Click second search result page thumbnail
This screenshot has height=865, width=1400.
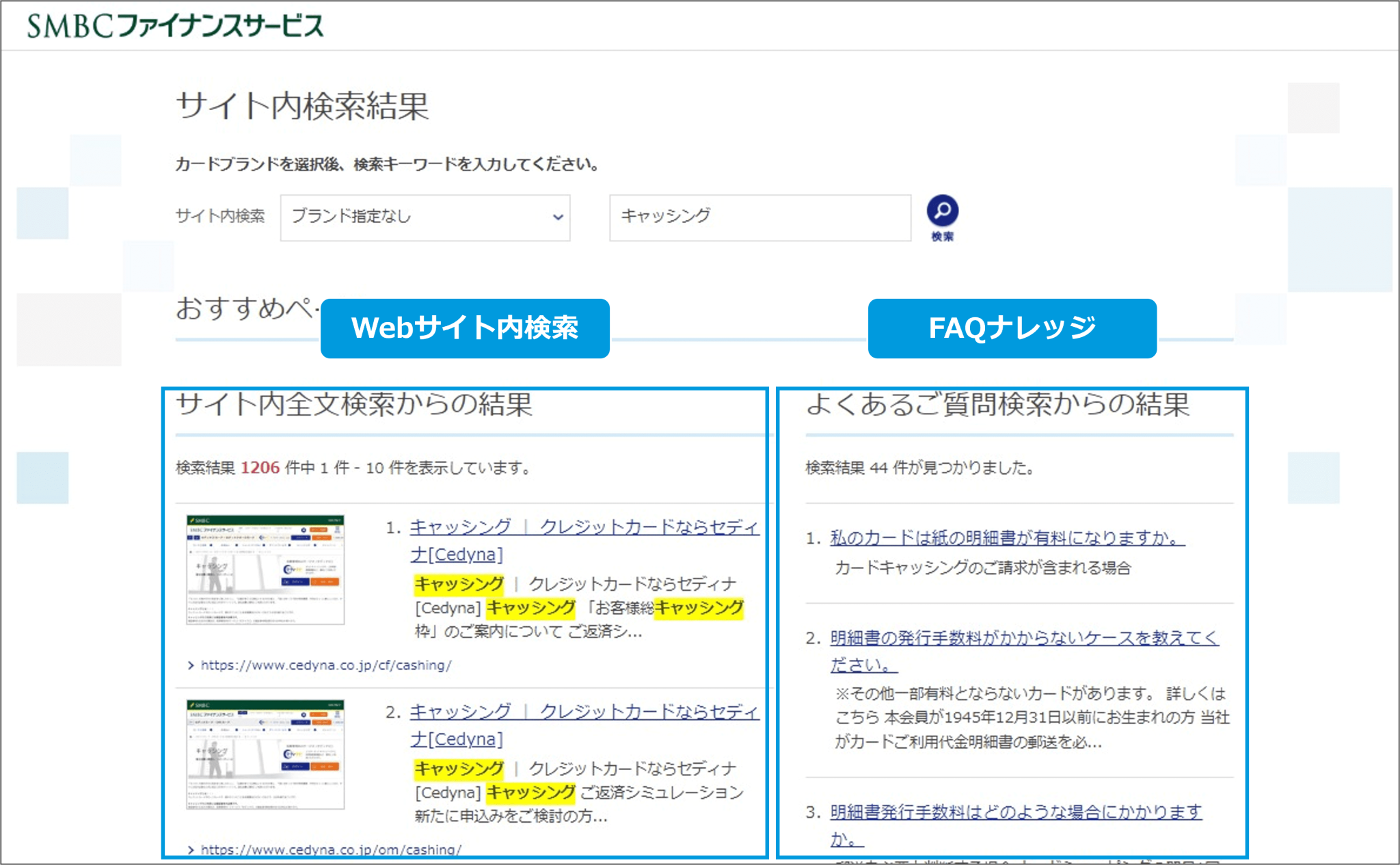pyautogui.click(x=265, y=754)
